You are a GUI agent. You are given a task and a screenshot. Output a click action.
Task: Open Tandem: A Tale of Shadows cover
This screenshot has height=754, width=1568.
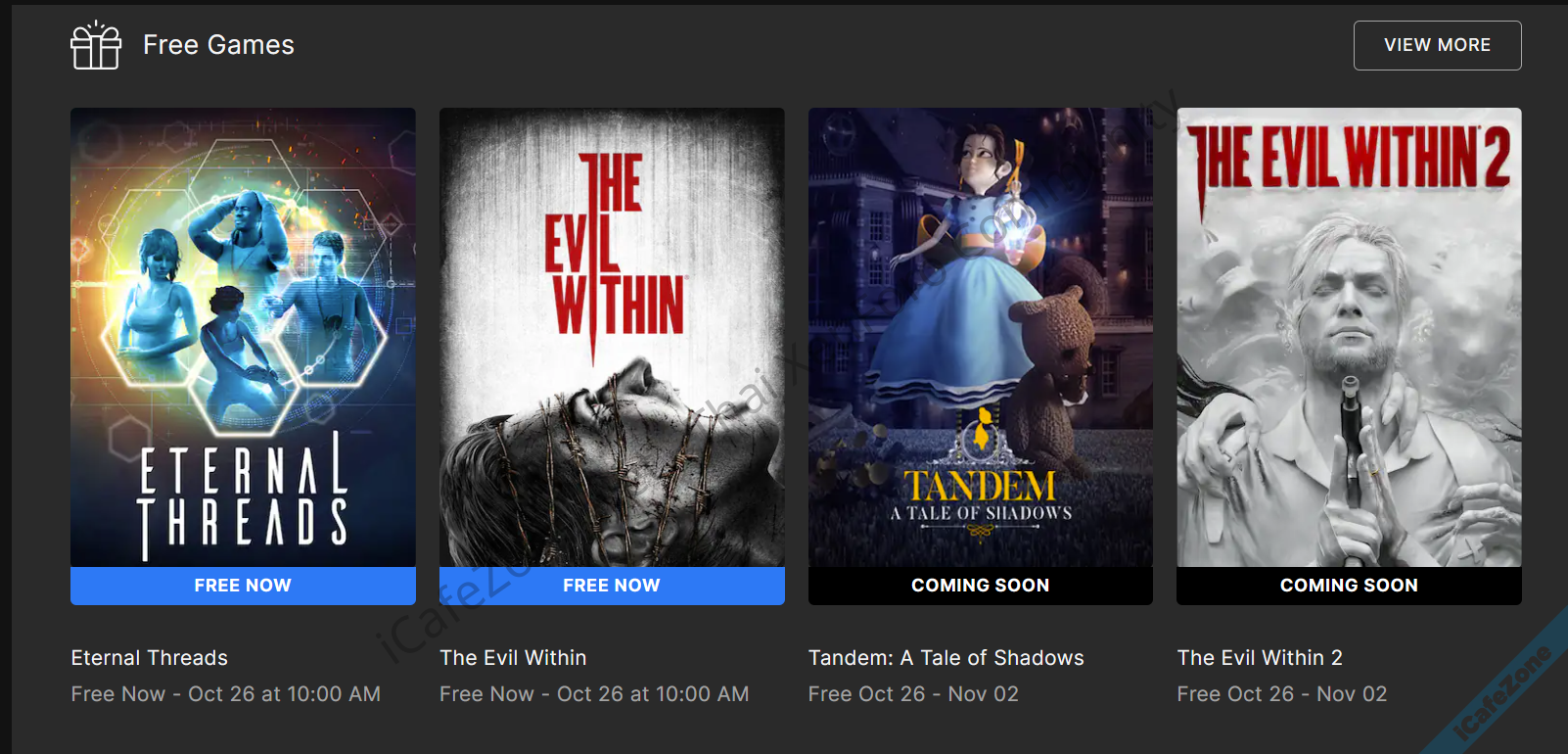point(981,337)
